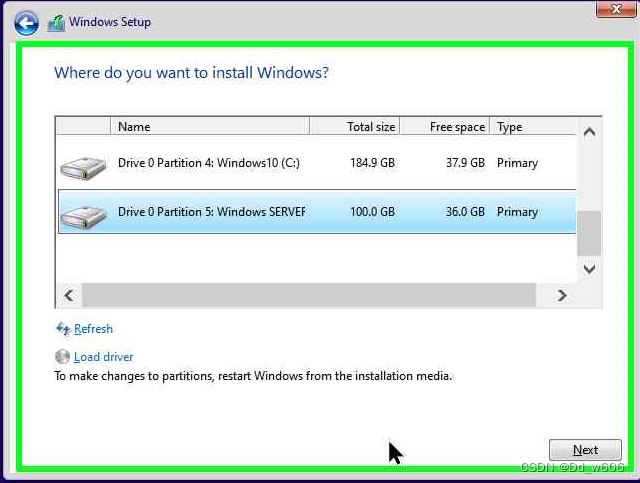
Task: Sort by the Free space column header
Action: [x=444, y=127]
